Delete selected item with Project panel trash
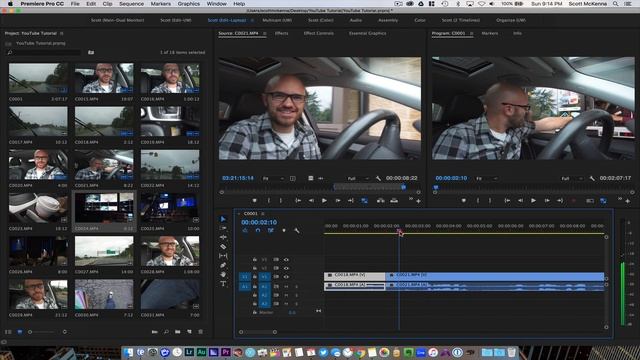 pyautogui.click(x=200, y=332)
